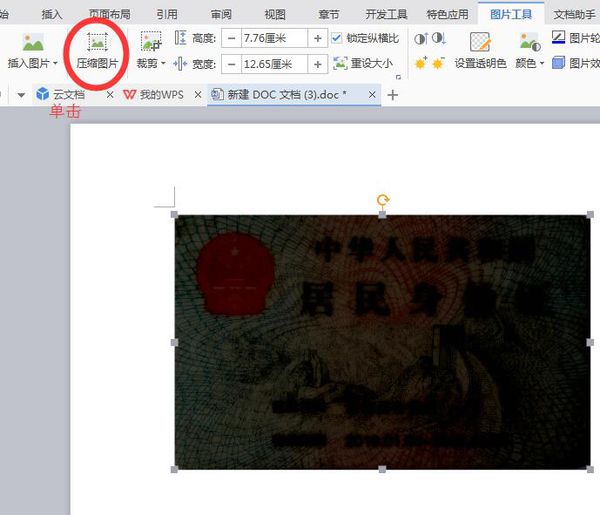600x515 pixels.
Task: Click the bottom-center resize handle of picture
Action: coord(382,469)
